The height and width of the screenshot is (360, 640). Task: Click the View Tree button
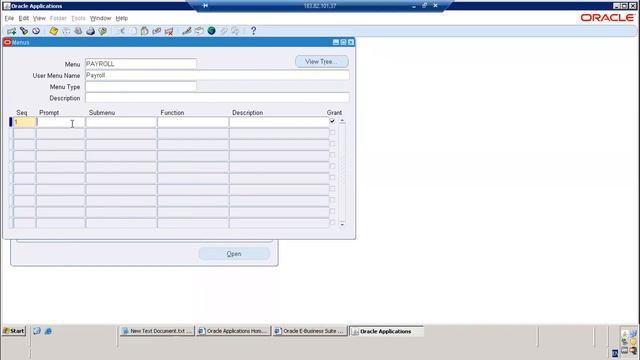[x=322, y=62]
